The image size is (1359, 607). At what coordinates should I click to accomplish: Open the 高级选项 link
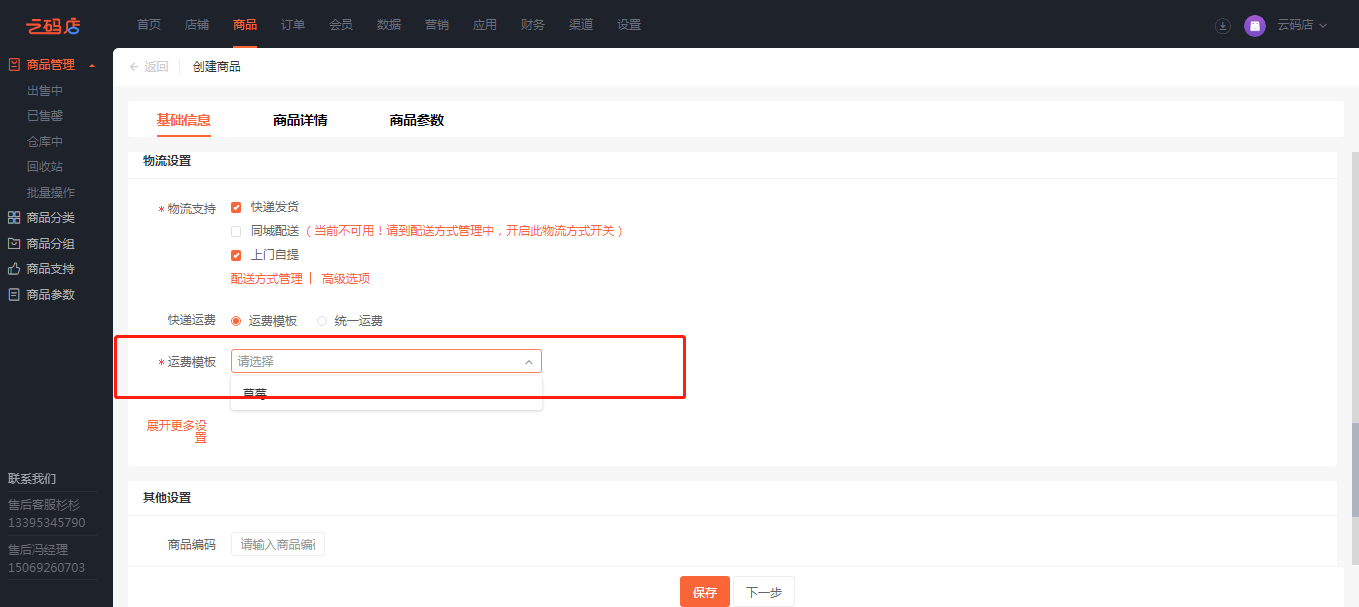(x=346, y=279)
